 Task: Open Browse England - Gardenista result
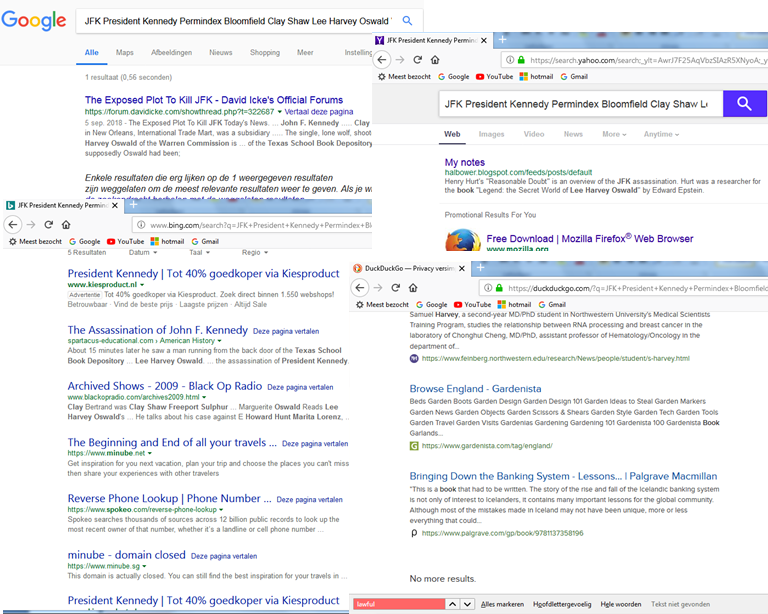tap(475, 389)
